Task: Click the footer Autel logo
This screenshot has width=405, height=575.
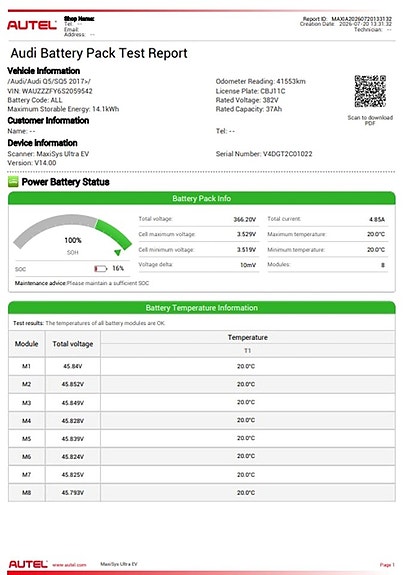Action: (28, 564)
